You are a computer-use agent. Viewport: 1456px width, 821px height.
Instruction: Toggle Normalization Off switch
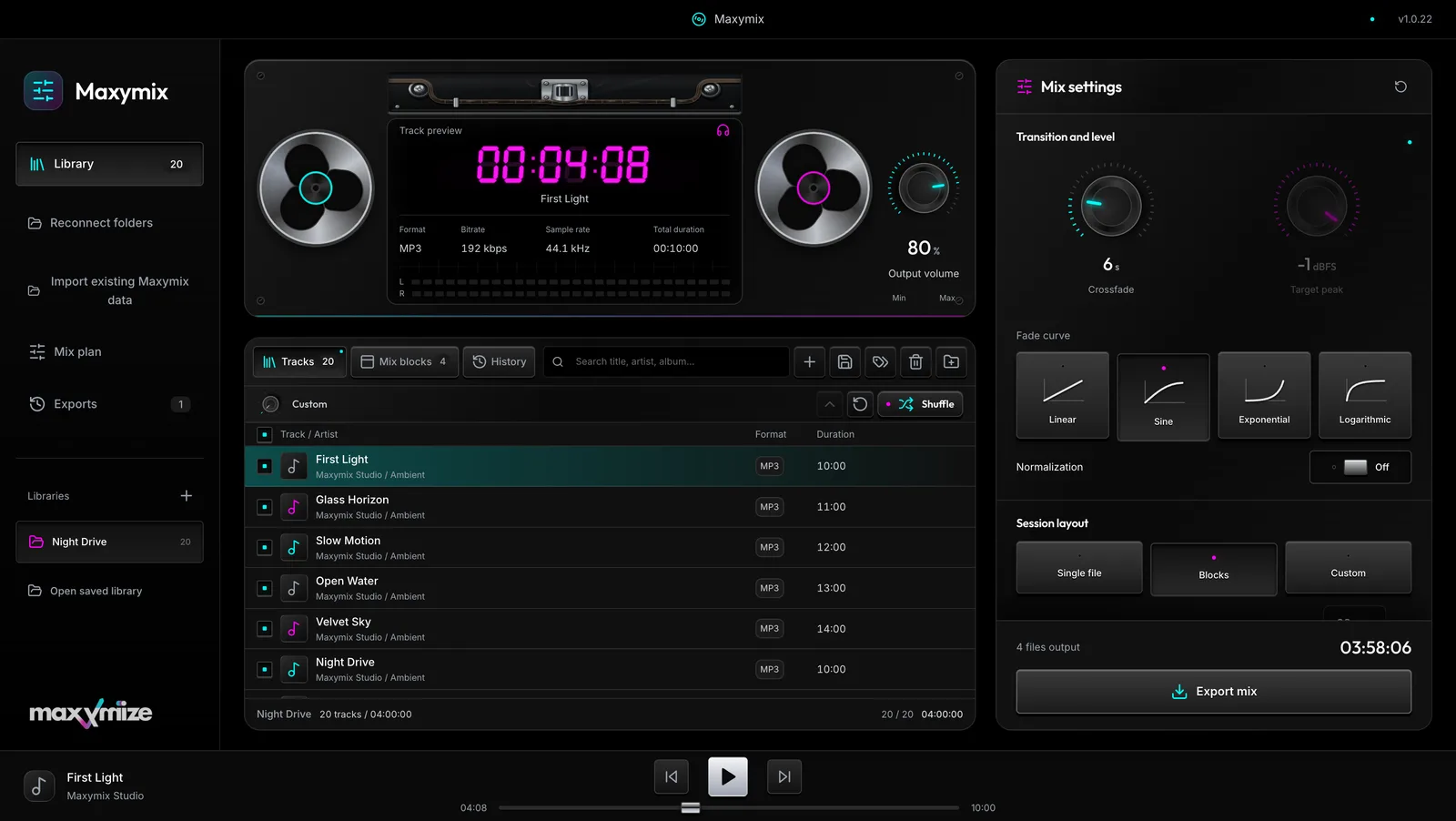pyautogui.click(x=1360, y=467)
